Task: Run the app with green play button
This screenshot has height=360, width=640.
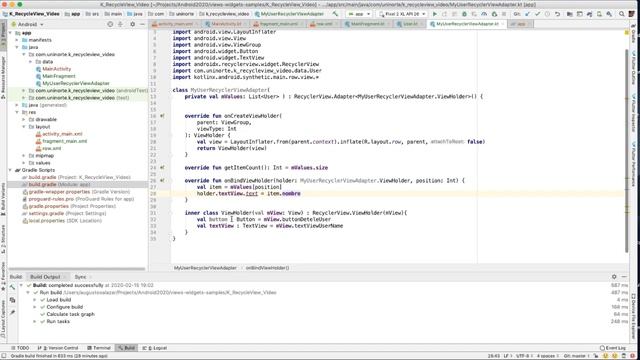Action: (435, 14)
